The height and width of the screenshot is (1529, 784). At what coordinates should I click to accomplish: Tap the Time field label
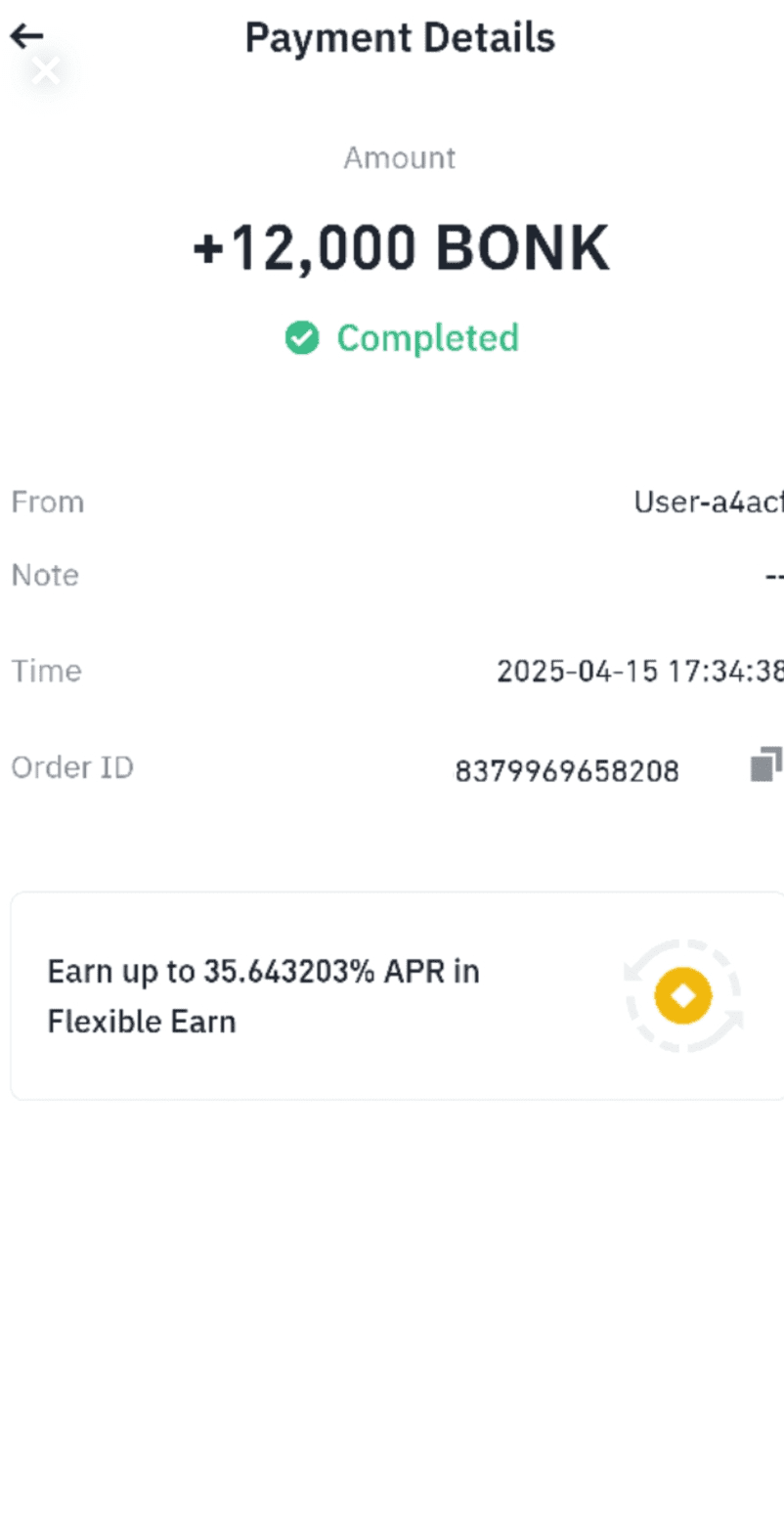click(47, 672)
